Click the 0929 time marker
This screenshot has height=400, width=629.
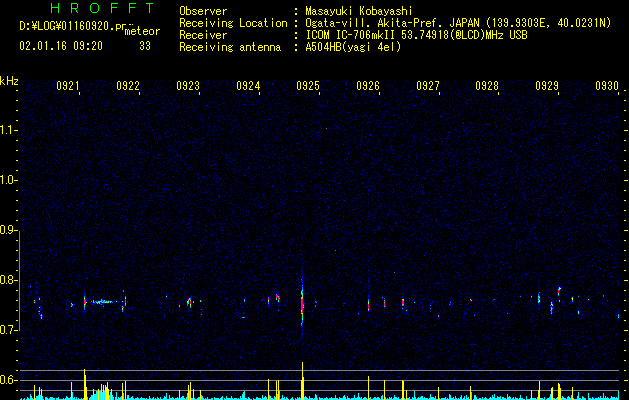[547, 85]
